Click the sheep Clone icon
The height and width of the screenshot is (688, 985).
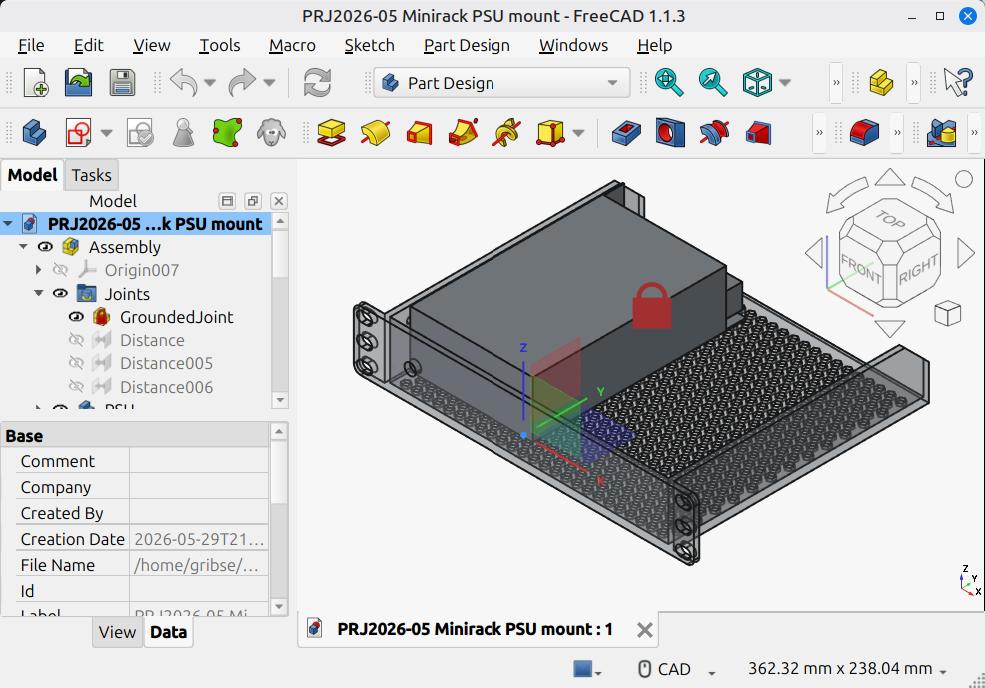pos(271,133)
